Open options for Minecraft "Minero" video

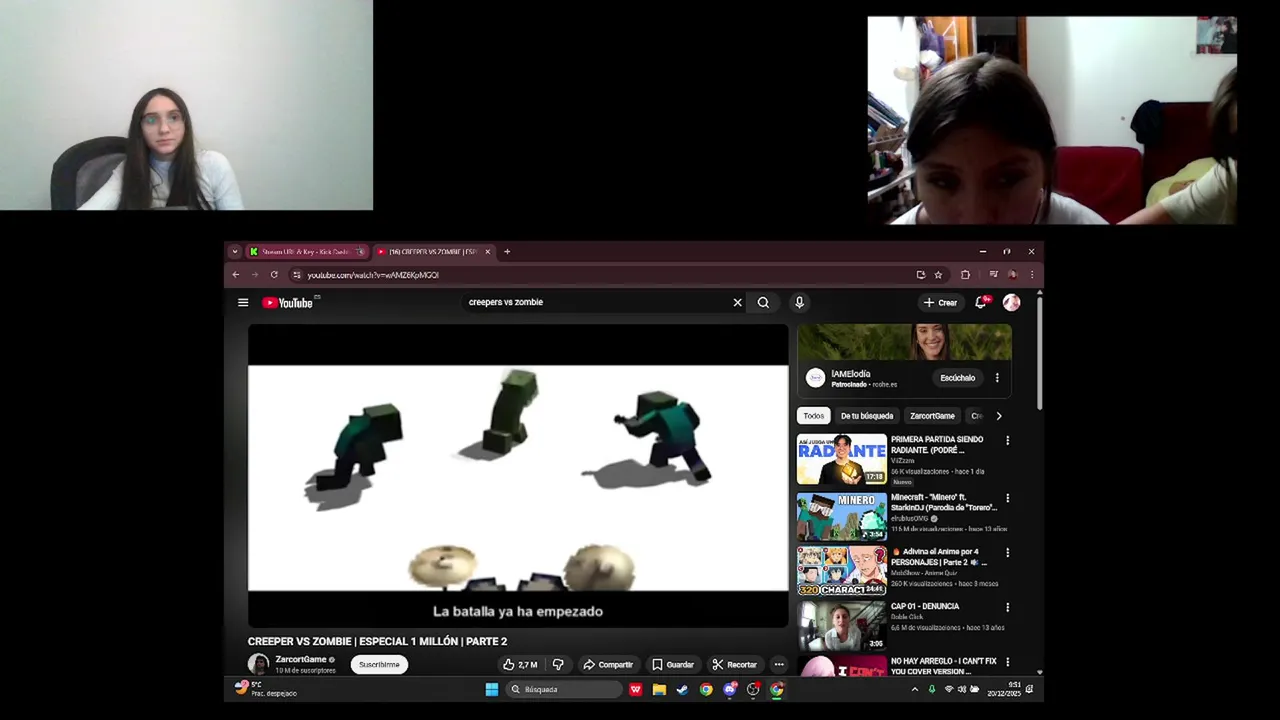click(1007, 498)
